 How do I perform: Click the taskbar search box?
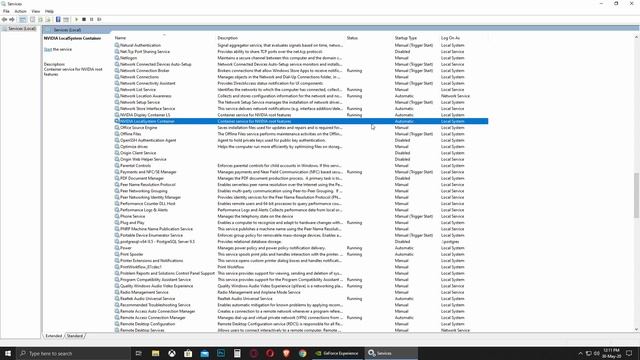click(x=73, y=353)
